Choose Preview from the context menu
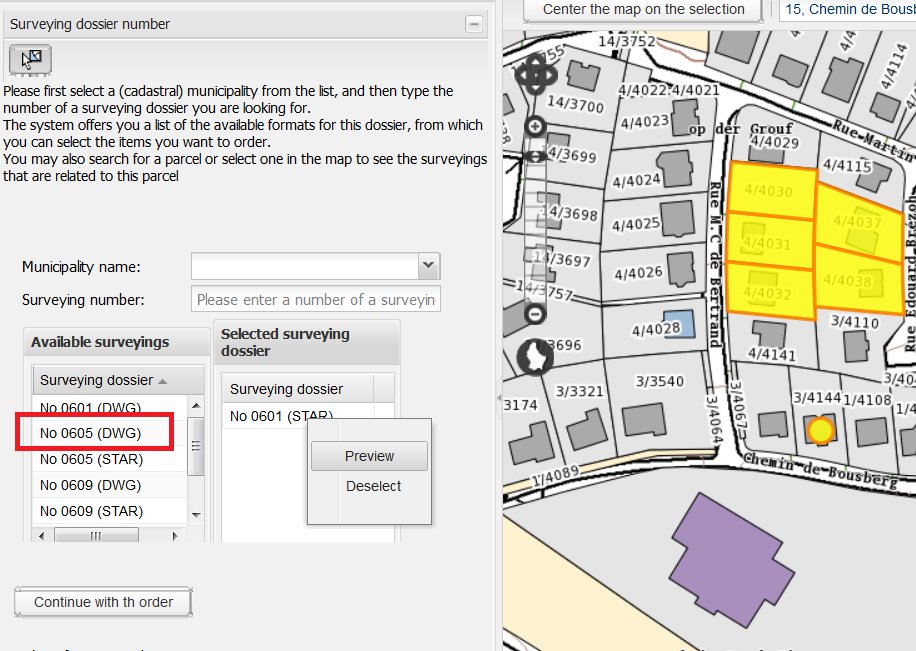Screen dimensions: 916x651 pyautogui.click(x=369, y=456)
